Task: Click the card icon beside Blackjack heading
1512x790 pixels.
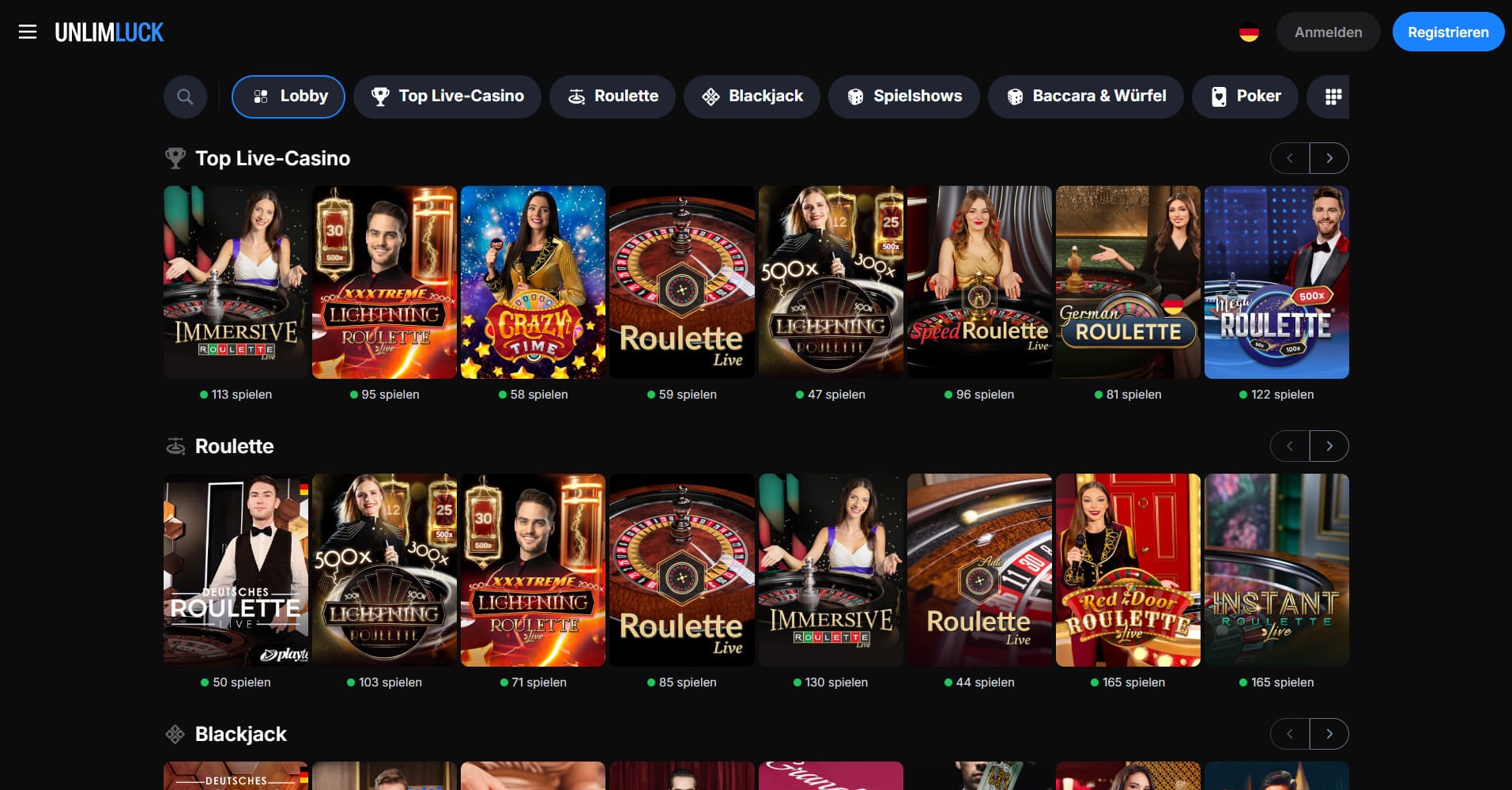Action: tap(175, 734)
